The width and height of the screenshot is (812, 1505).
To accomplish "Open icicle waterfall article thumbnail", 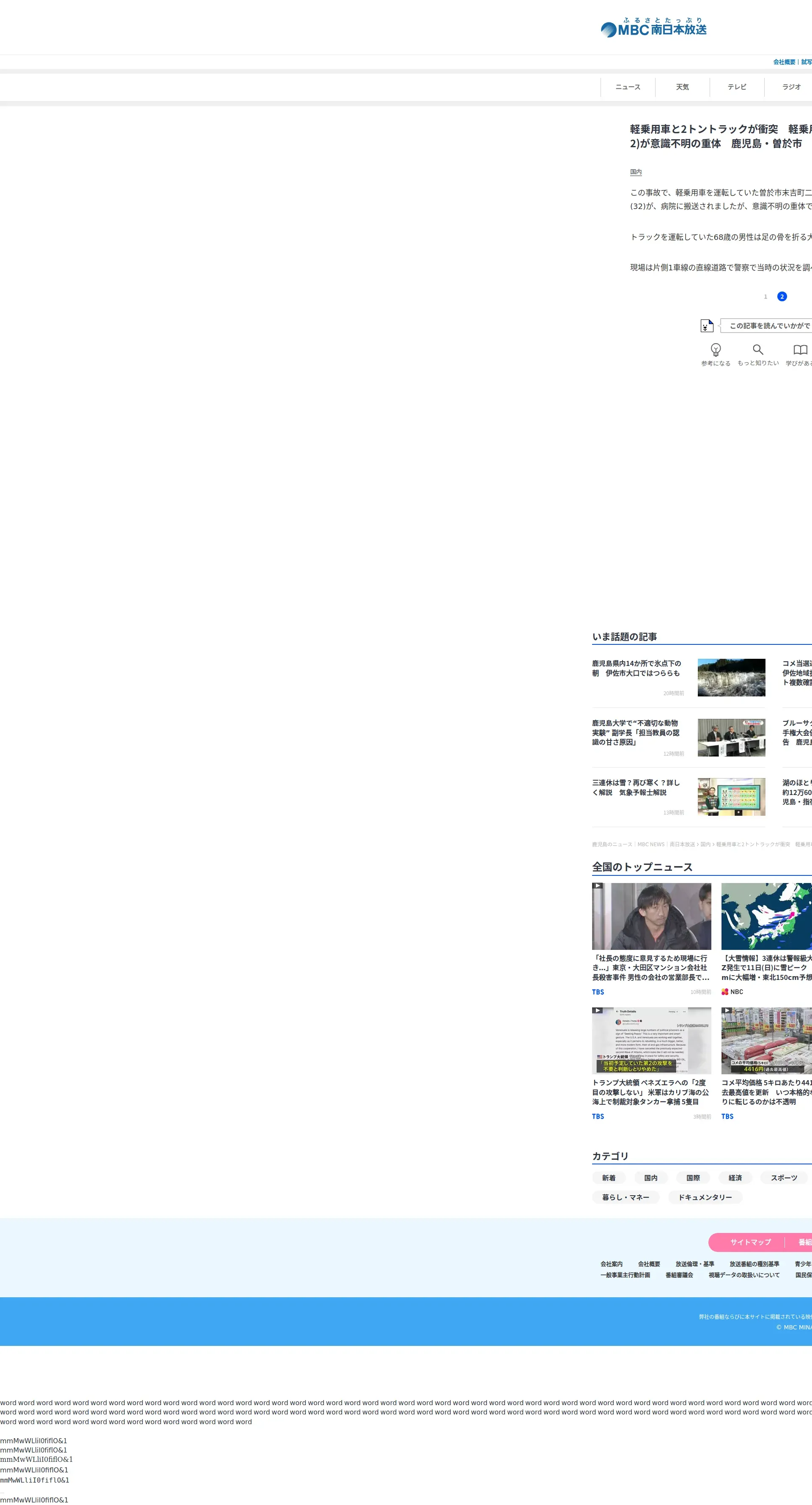I will [x=731, y=678].
